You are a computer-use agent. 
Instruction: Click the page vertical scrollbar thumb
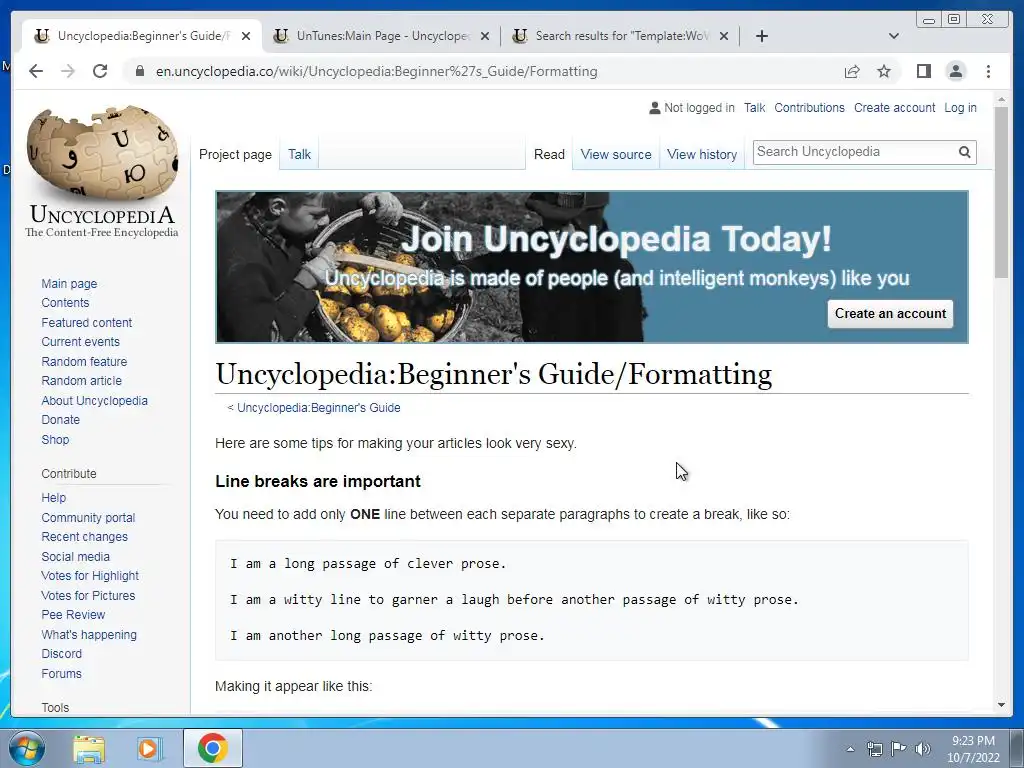1001,191
